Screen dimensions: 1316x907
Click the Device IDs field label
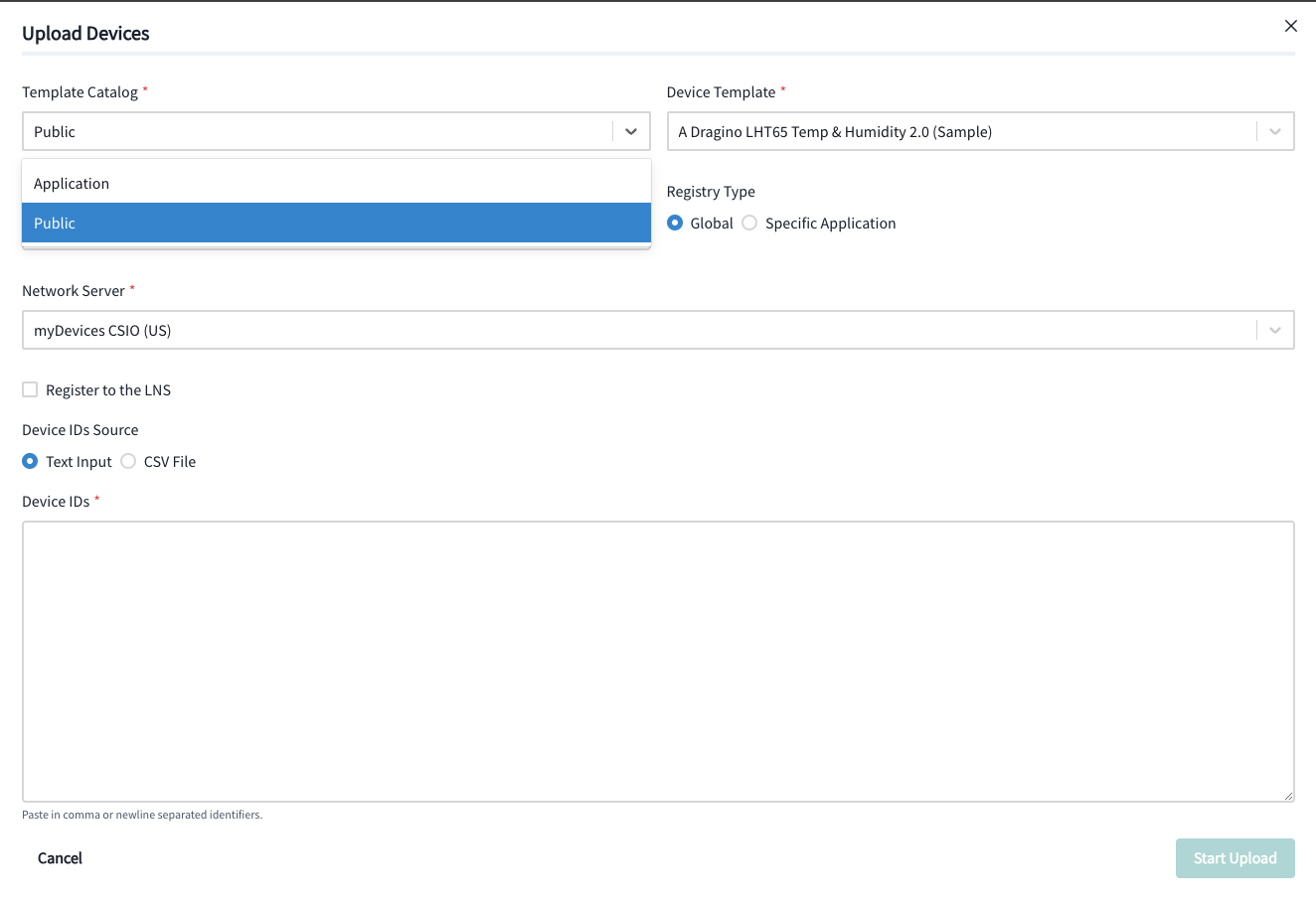[x=56, y=502]
